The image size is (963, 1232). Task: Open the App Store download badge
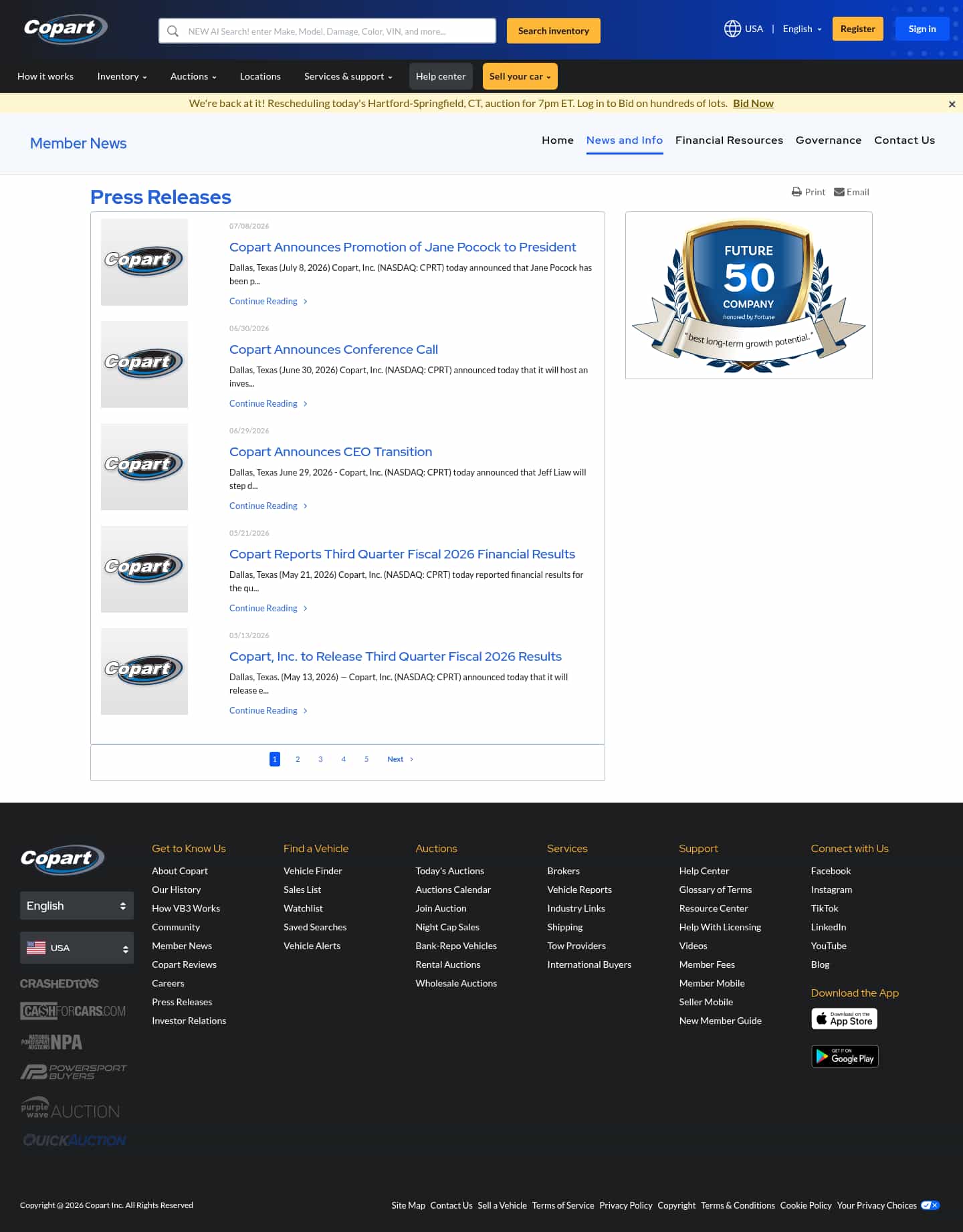coord(844,1019)
